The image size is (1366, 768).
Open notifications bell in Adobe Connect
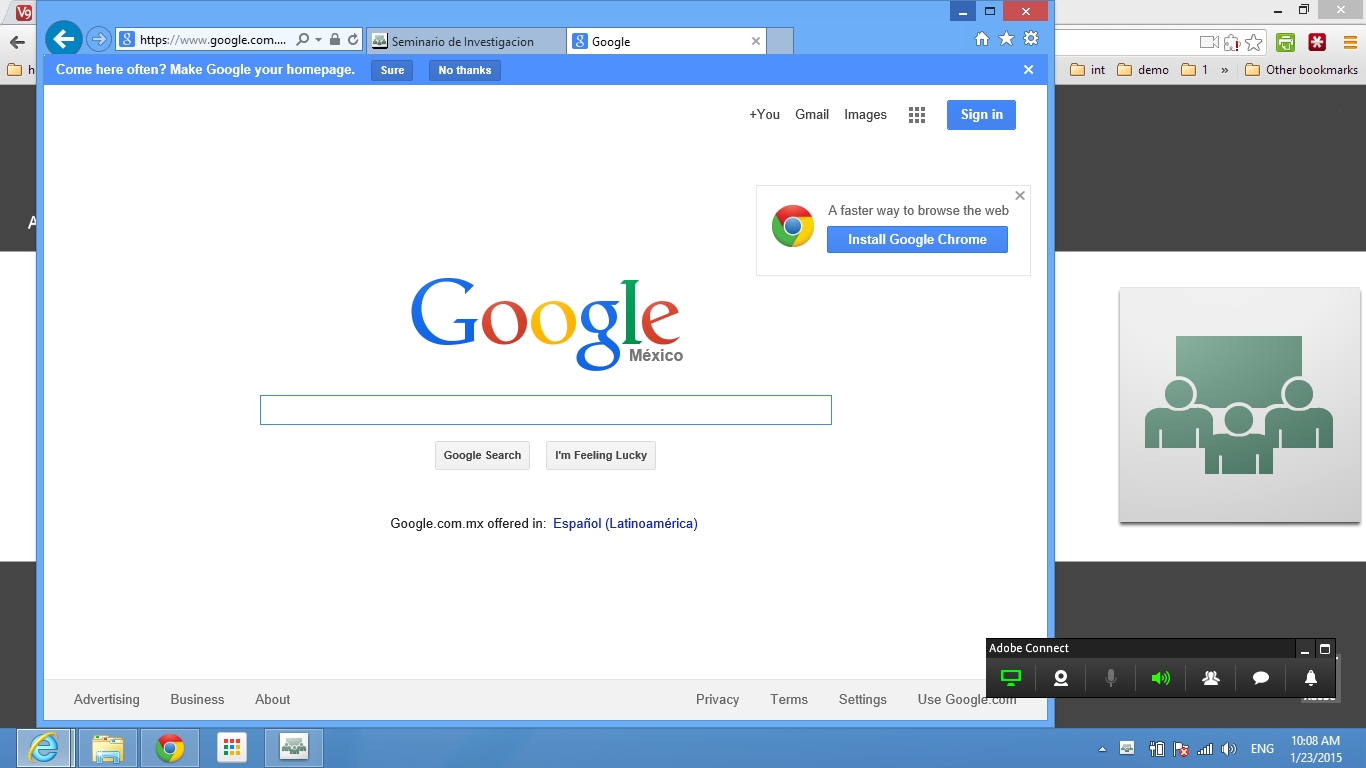tap(1311, 678)
